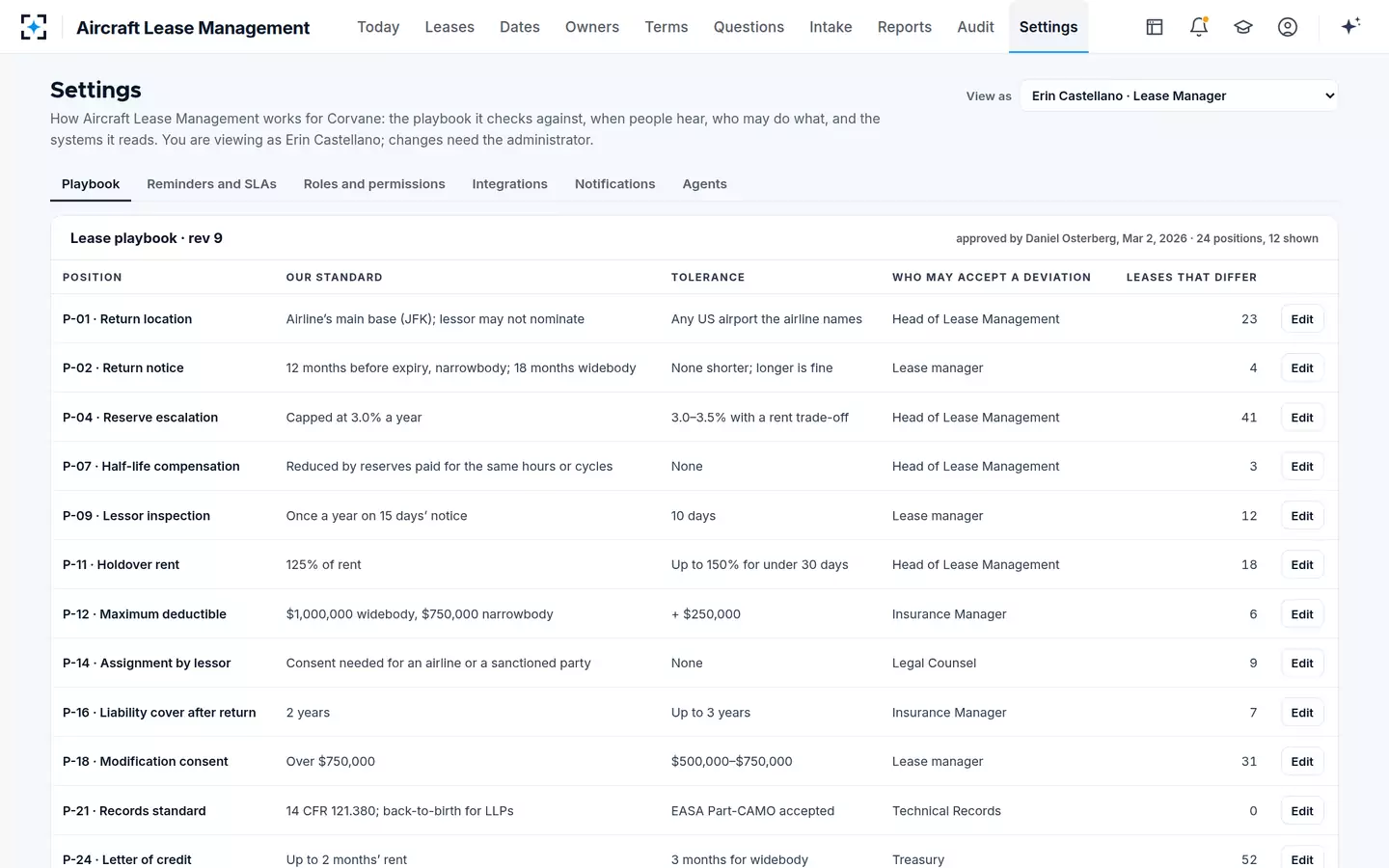Open the Owners page
Viewport: 1389px width, 868px height.
click(x=592, y=27)
